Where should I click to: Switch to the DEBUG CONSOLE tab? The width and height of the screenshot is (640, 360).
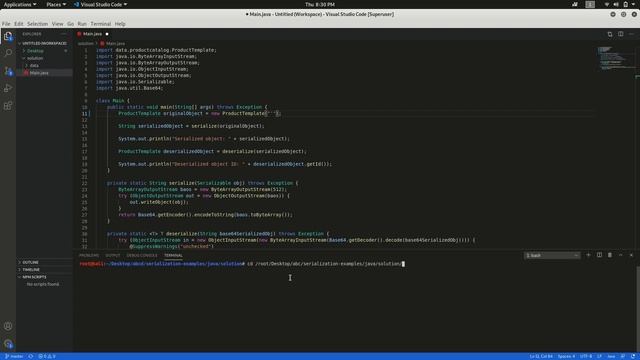pyautogui.click(x=142, y=256)
